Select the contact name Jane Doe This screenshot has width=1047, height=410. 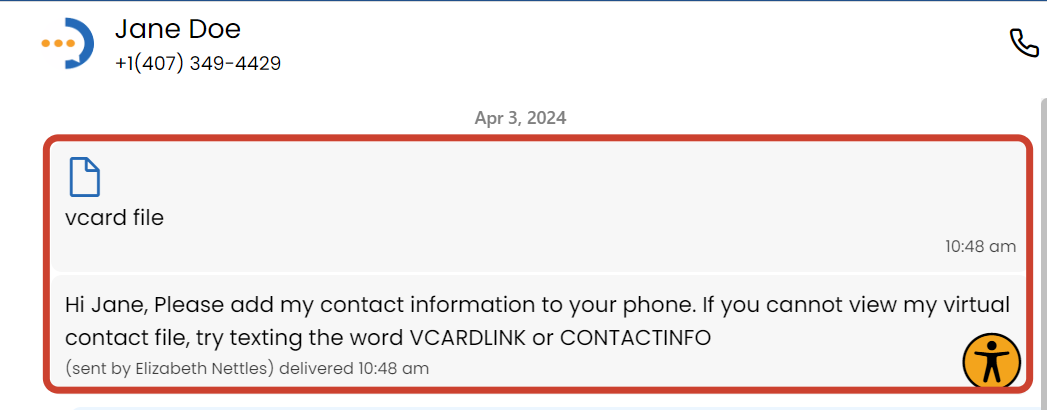(177, 29)
